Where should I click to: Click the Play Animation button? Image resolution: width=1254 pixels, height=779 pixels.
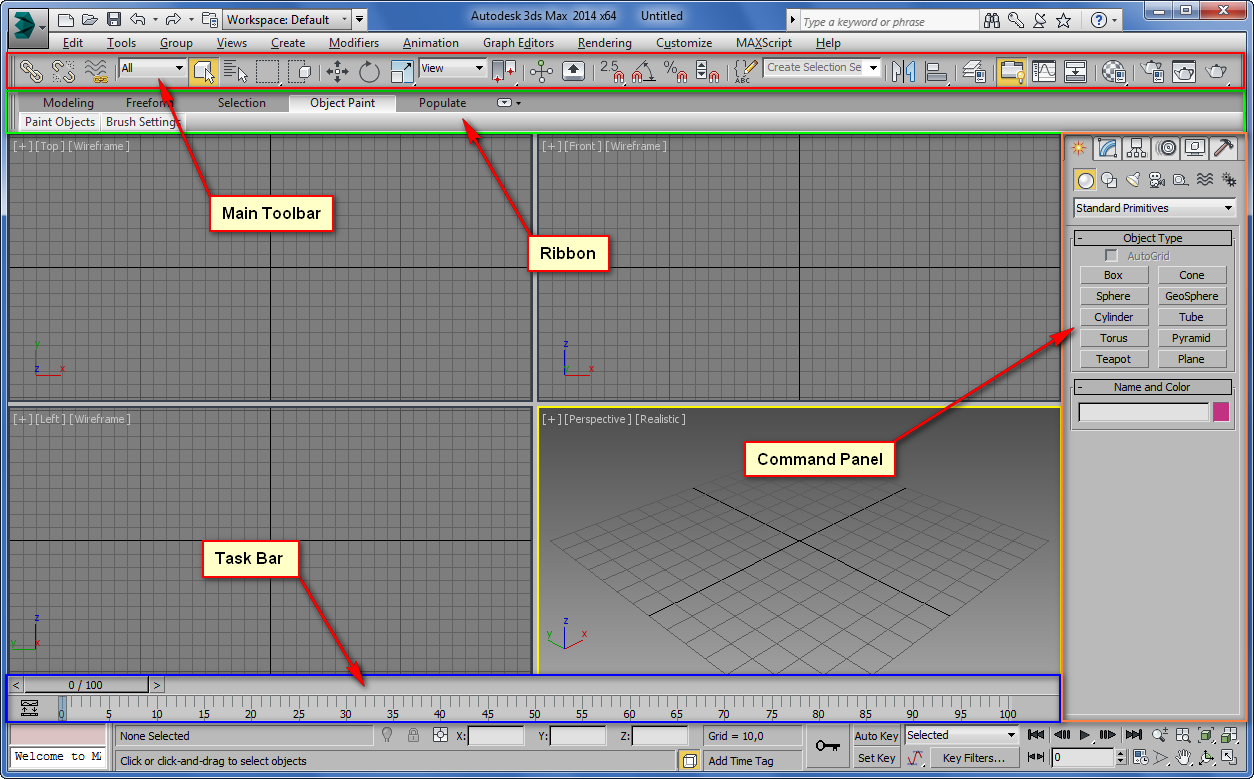click(x=1085, y=735)
